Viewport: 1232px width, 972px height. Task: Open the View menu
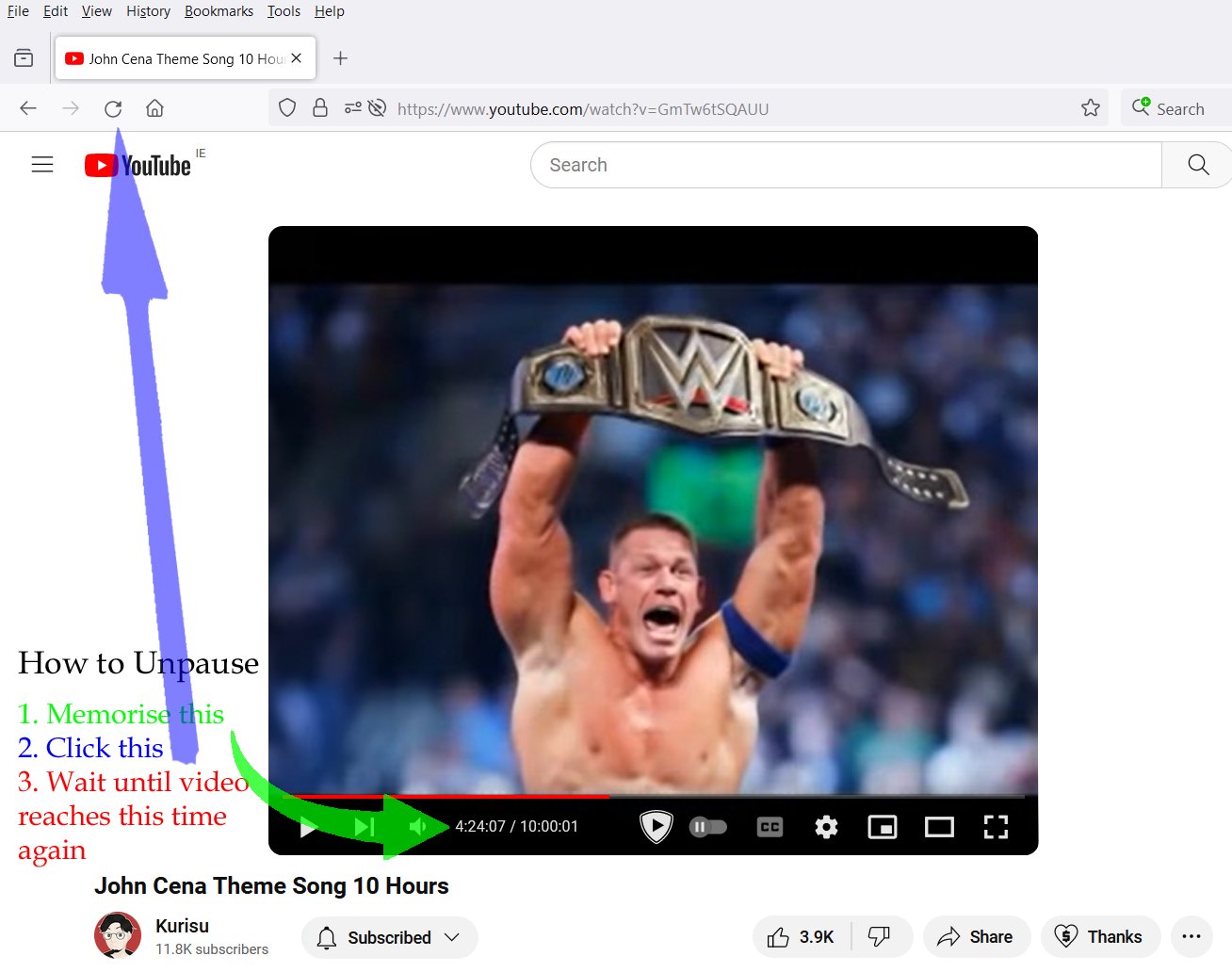(97, 11)
